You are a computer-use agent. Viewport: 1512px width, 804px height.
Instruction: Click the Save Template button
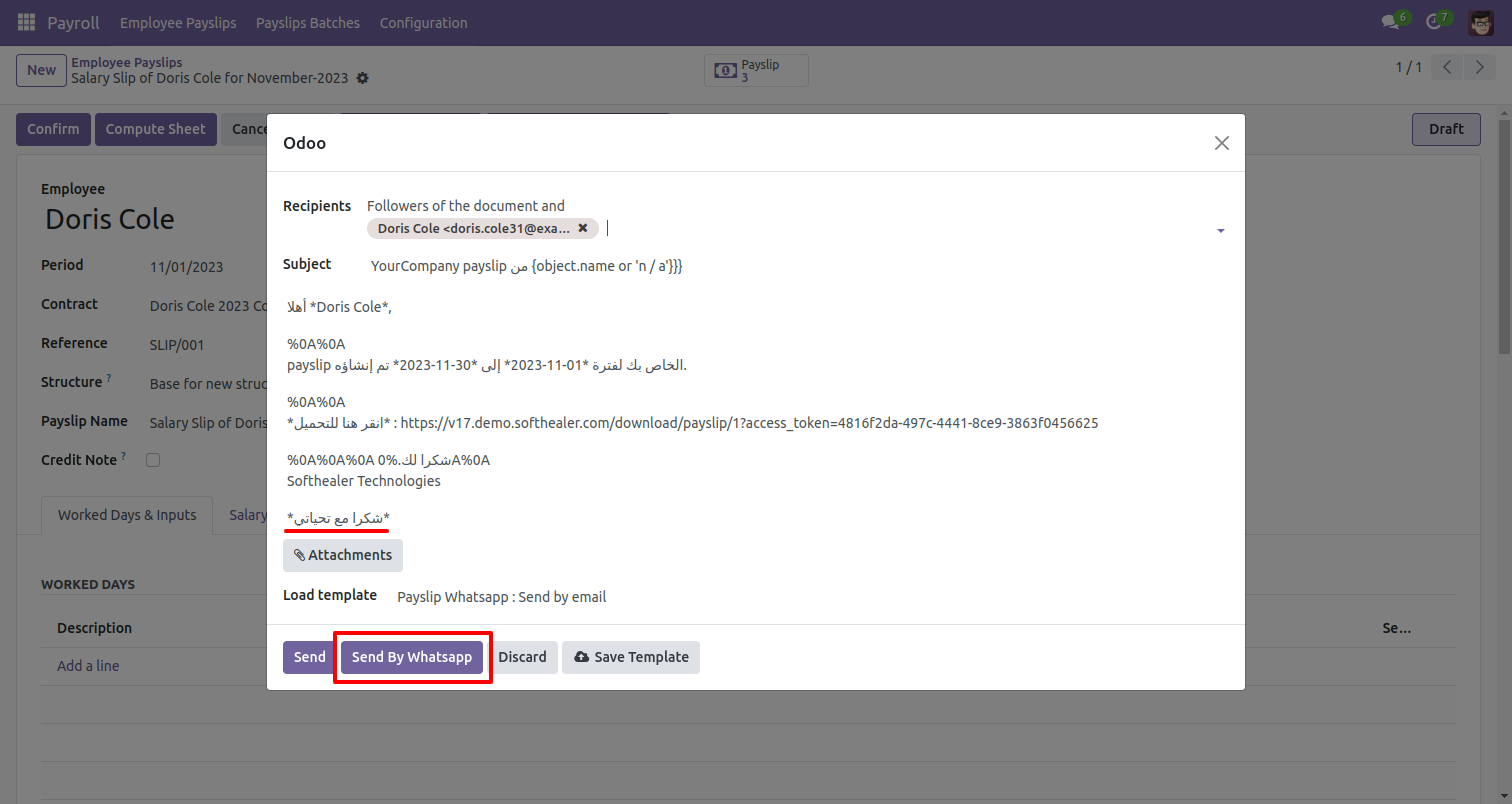631,657
